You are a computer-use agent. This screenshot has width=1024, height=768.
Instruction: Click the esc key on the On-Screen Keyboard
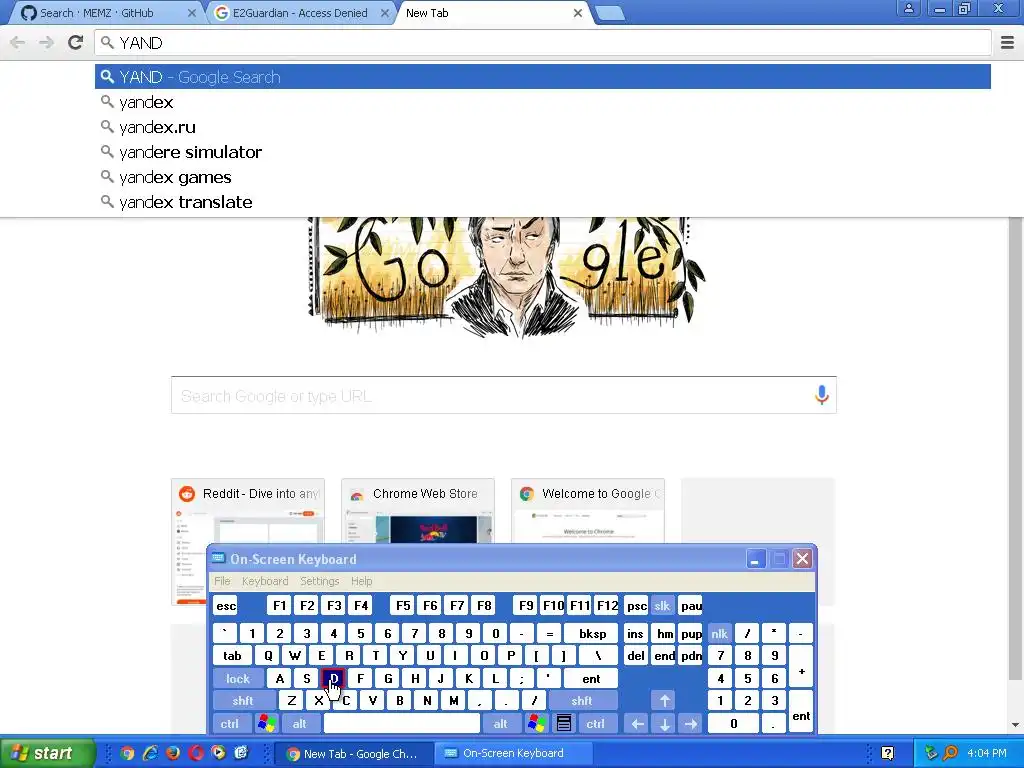(x=226, y=606)
